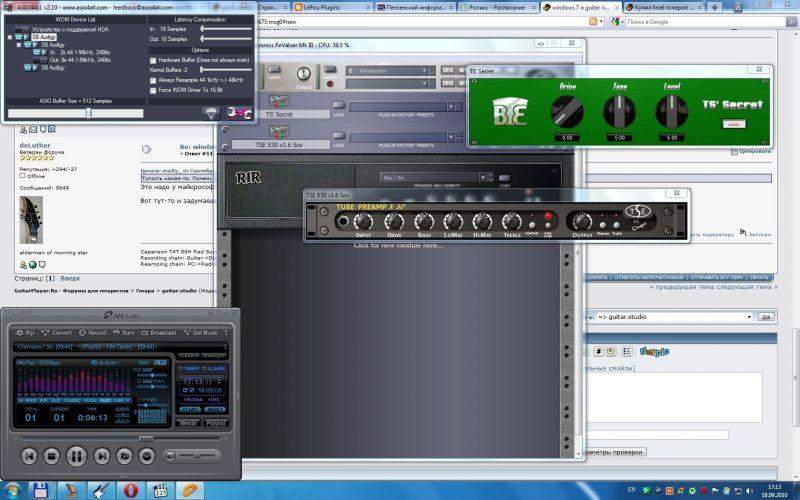Image resolution: width=800 pixels, height=500 pixels.
Task: Open the Rip menu in jetAudio
Action: [25, 332]
